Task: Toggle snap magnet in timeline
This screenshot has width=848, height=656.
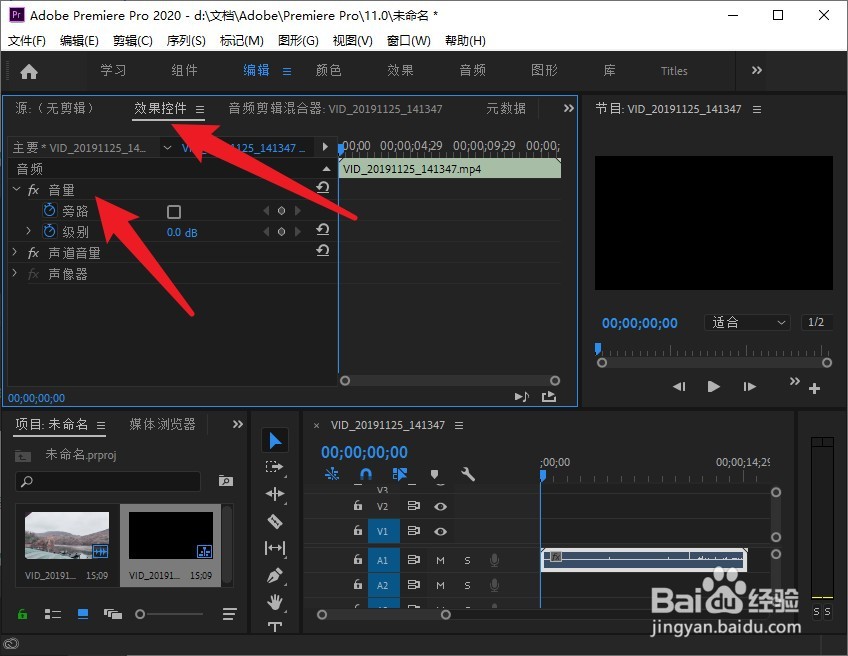Action: point(366,474)
